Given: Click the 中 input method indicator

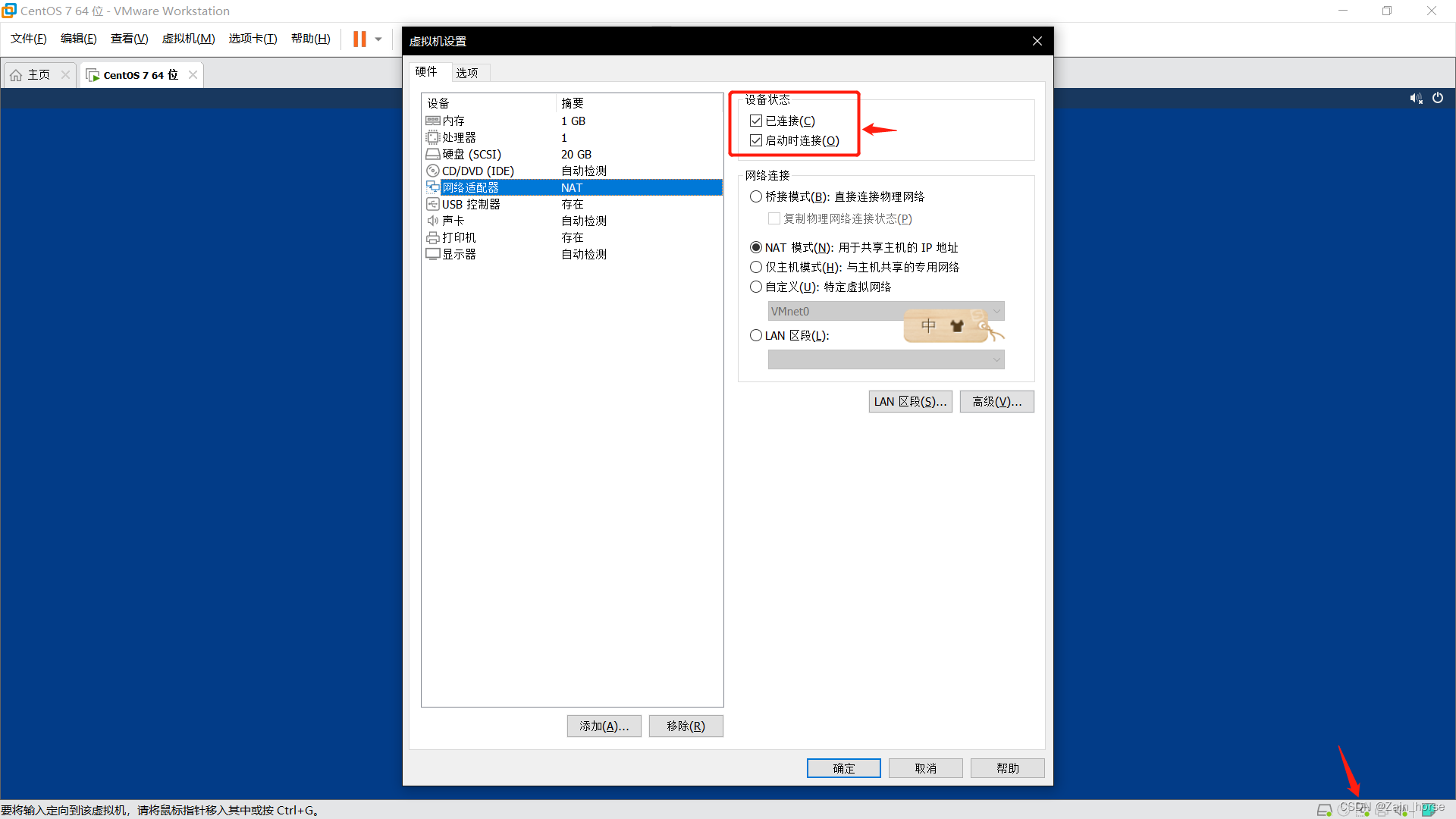Looking at the screenshot, I should click(x=928, y=325).
